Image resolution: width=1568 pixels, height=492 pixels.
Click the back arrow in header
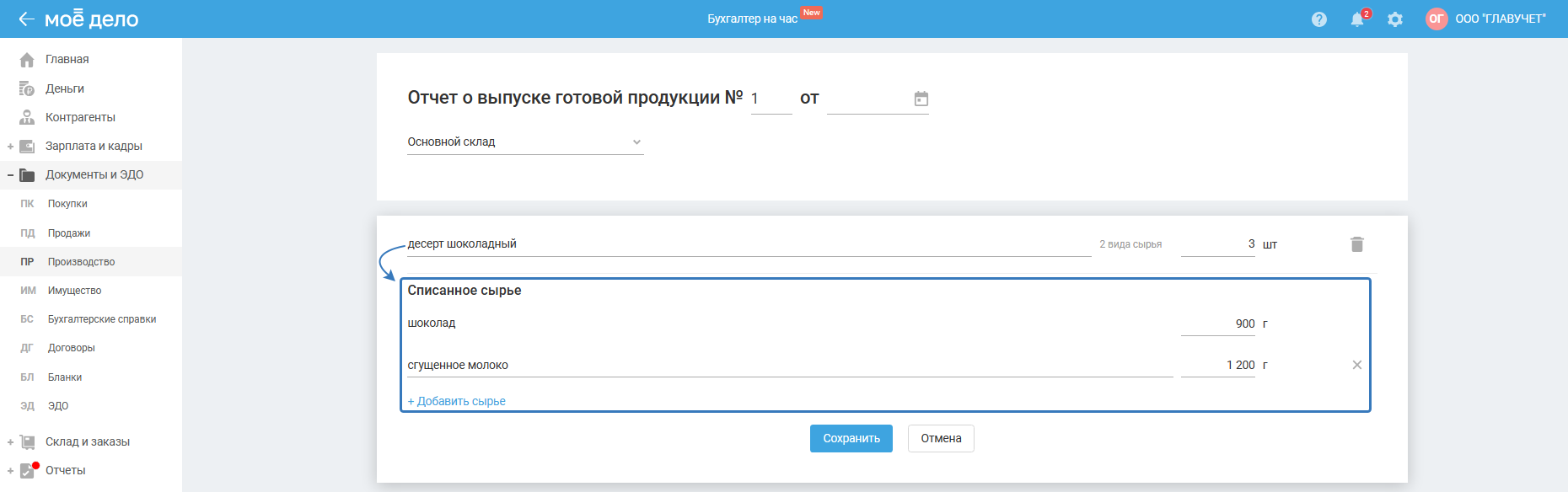pyautogui.click(x=26, y=19)
